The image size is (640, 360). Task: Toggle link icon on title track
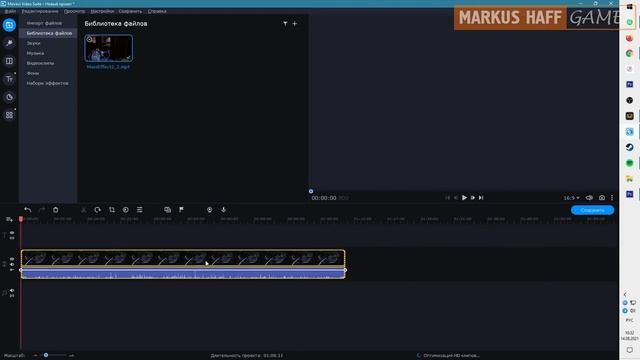coord(12,238)
